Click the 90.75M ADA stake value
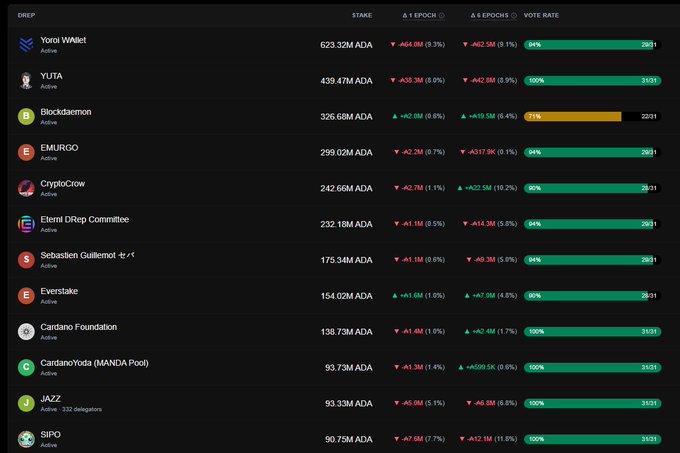680x453 pixels. [349, 440]
